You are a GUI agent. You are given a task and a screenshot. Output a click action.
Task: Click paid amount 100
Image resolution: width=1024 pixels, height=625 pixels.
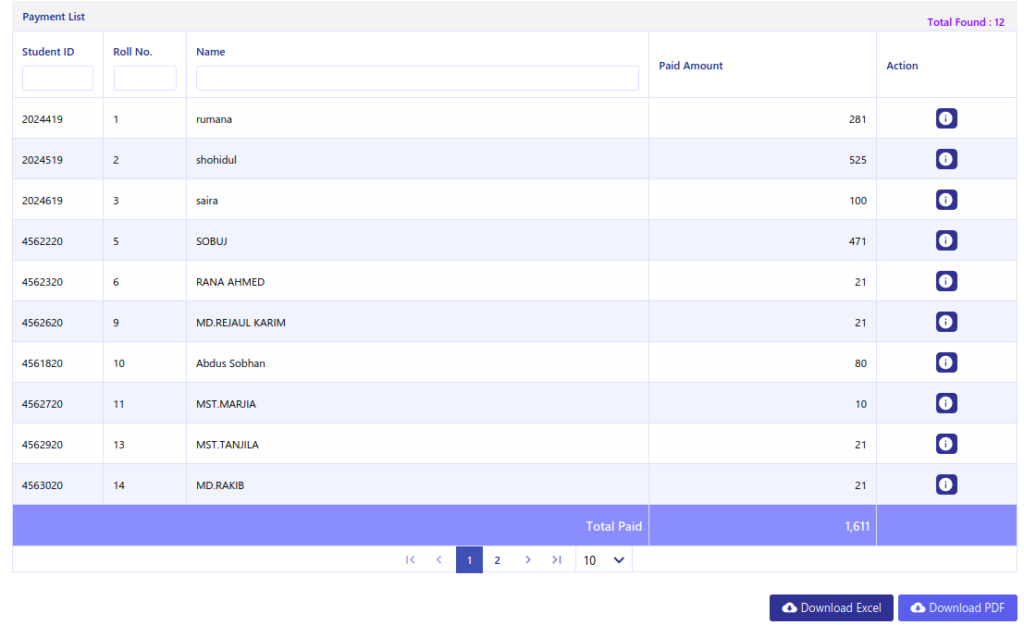(857, 200)
